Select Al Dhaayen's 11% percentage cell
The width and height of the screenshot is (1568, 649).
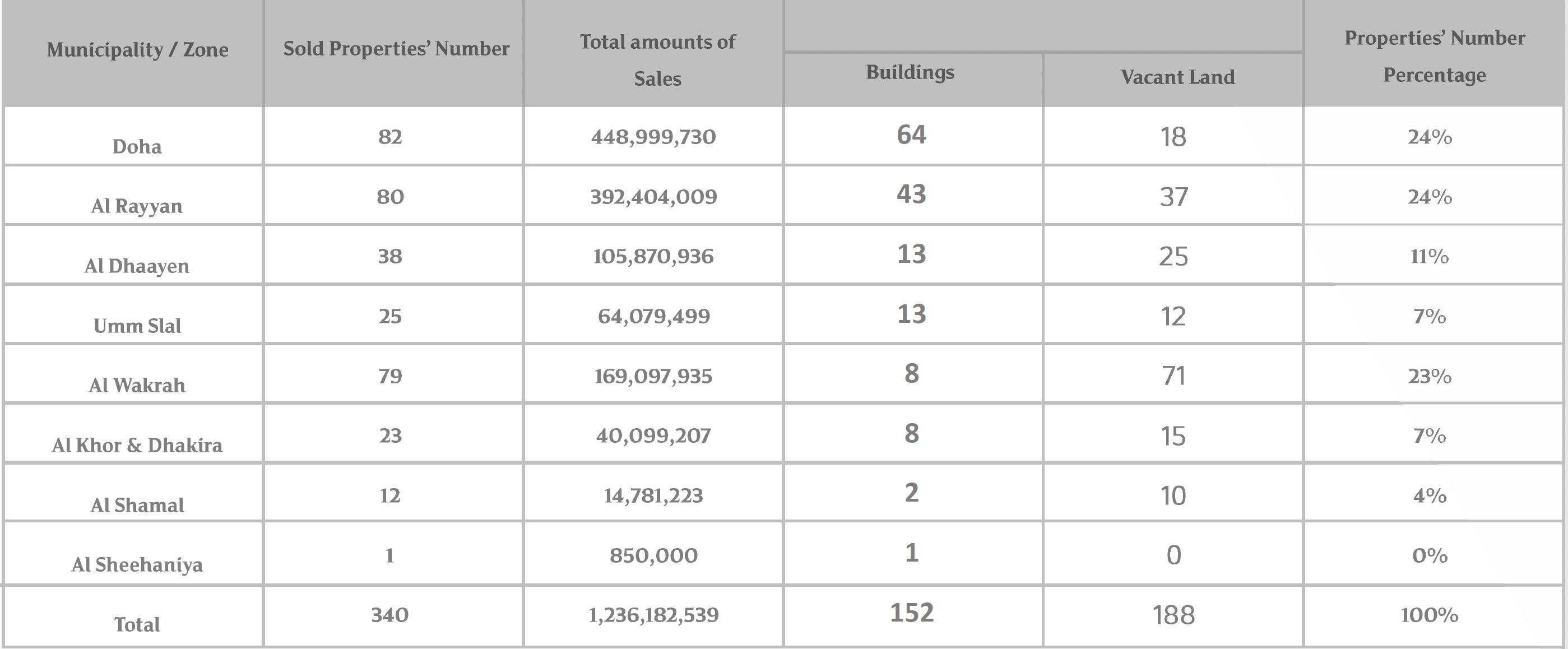[x=1429, y=256]
